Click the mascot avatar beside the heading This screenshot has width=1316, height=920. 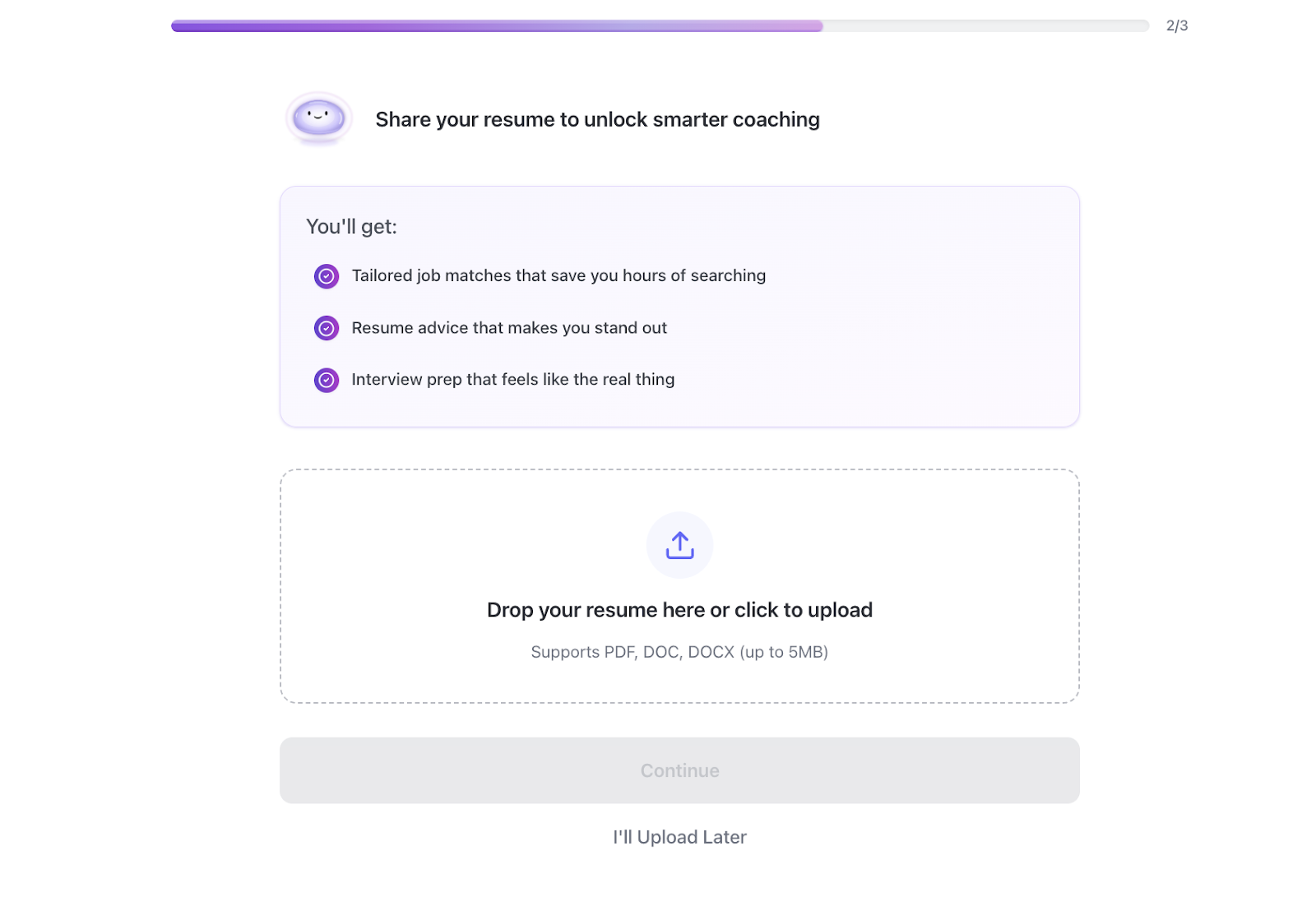click(318, 119)
